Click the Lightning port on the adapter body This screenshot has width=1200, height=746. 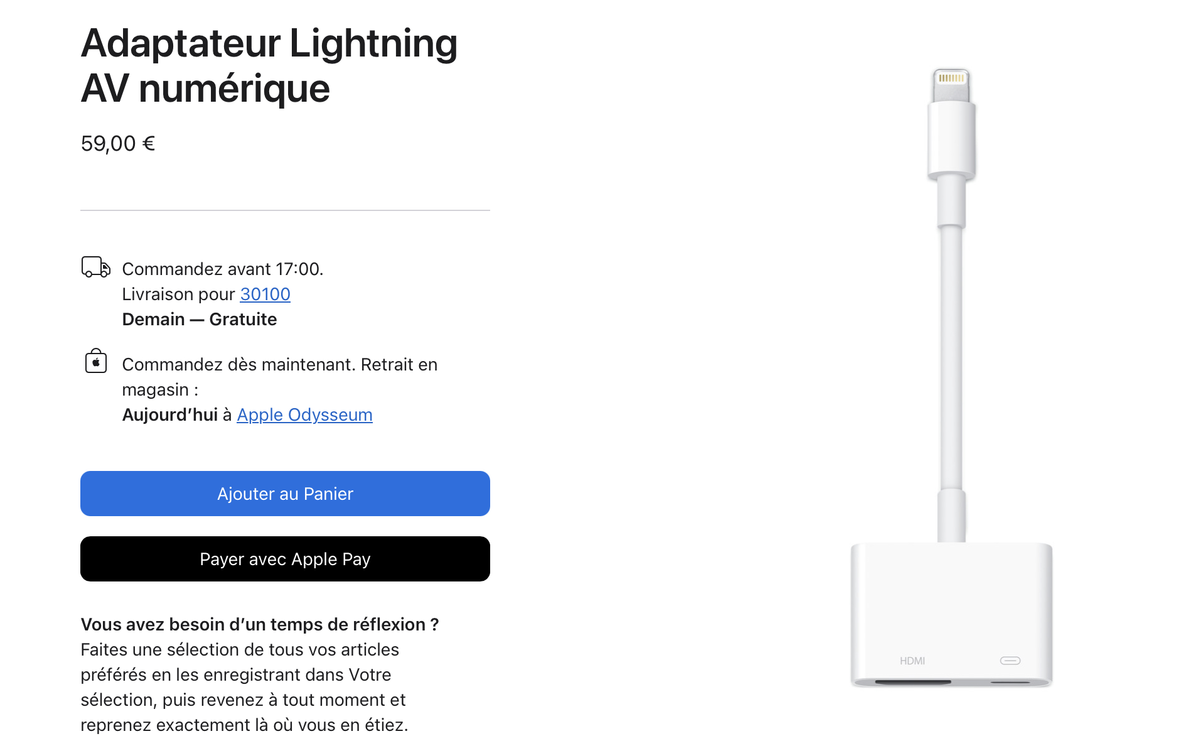[x=1010, y=660]
